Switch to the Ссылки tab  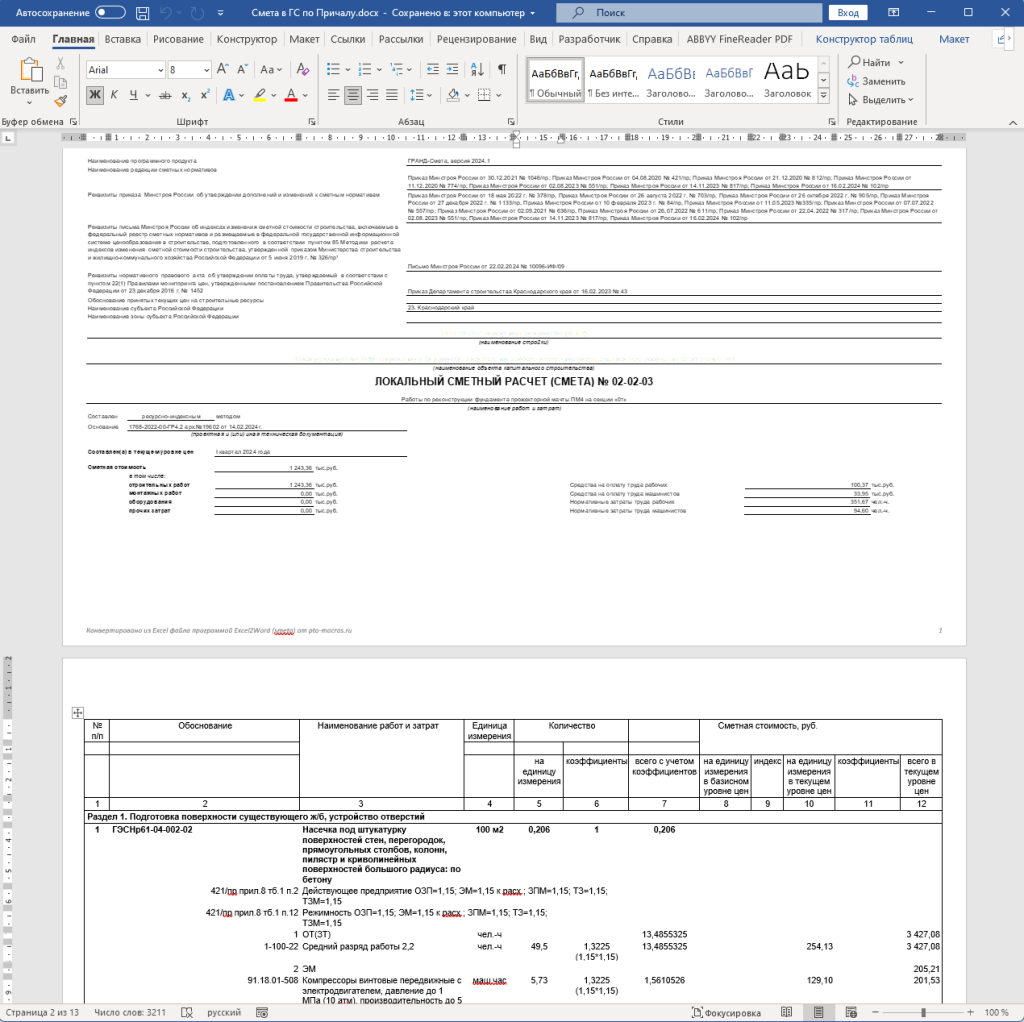[x=347, y=39]
